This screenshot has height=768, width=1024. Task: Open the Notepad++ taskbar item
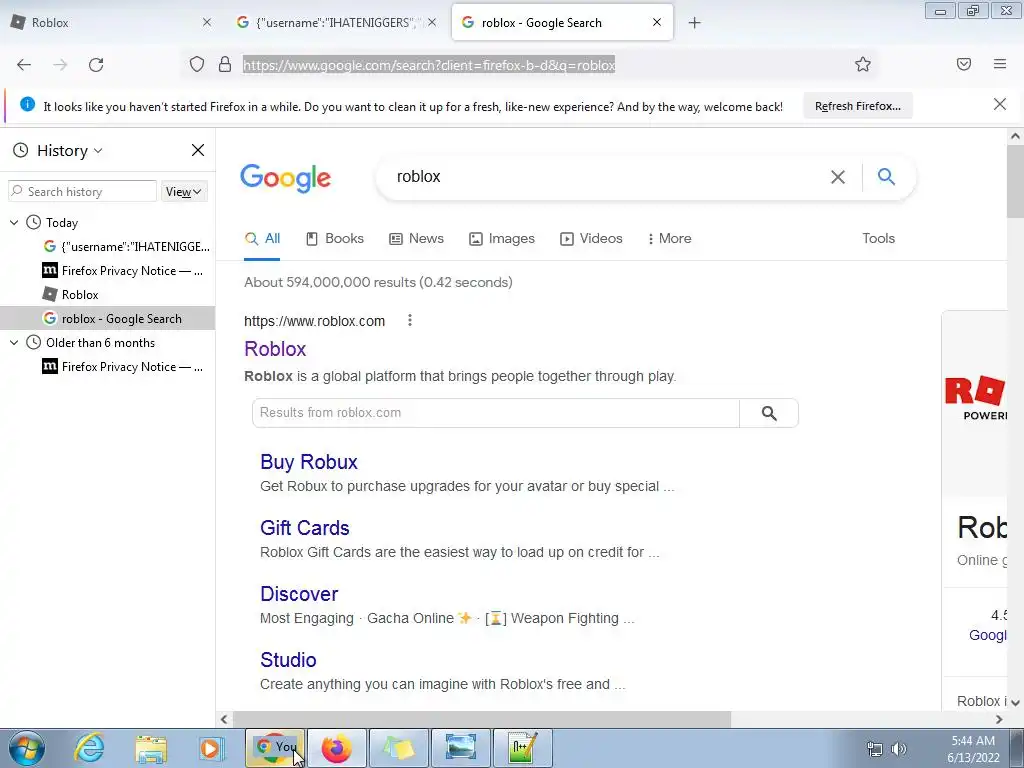tap(522, 748)
